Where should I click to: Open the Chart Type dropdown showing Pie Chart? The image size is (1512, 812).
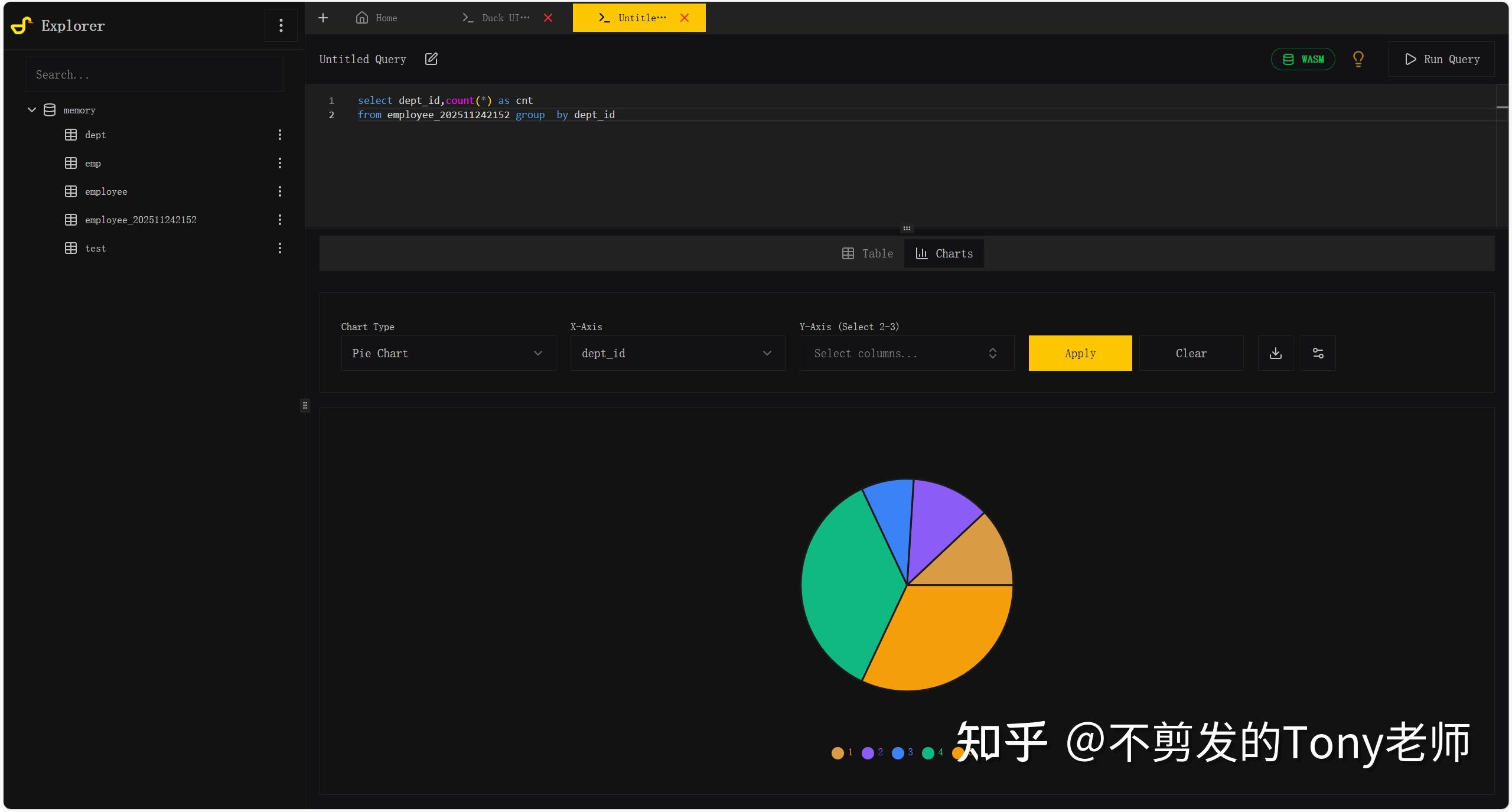pyautogui.click(x=448, y=353)
